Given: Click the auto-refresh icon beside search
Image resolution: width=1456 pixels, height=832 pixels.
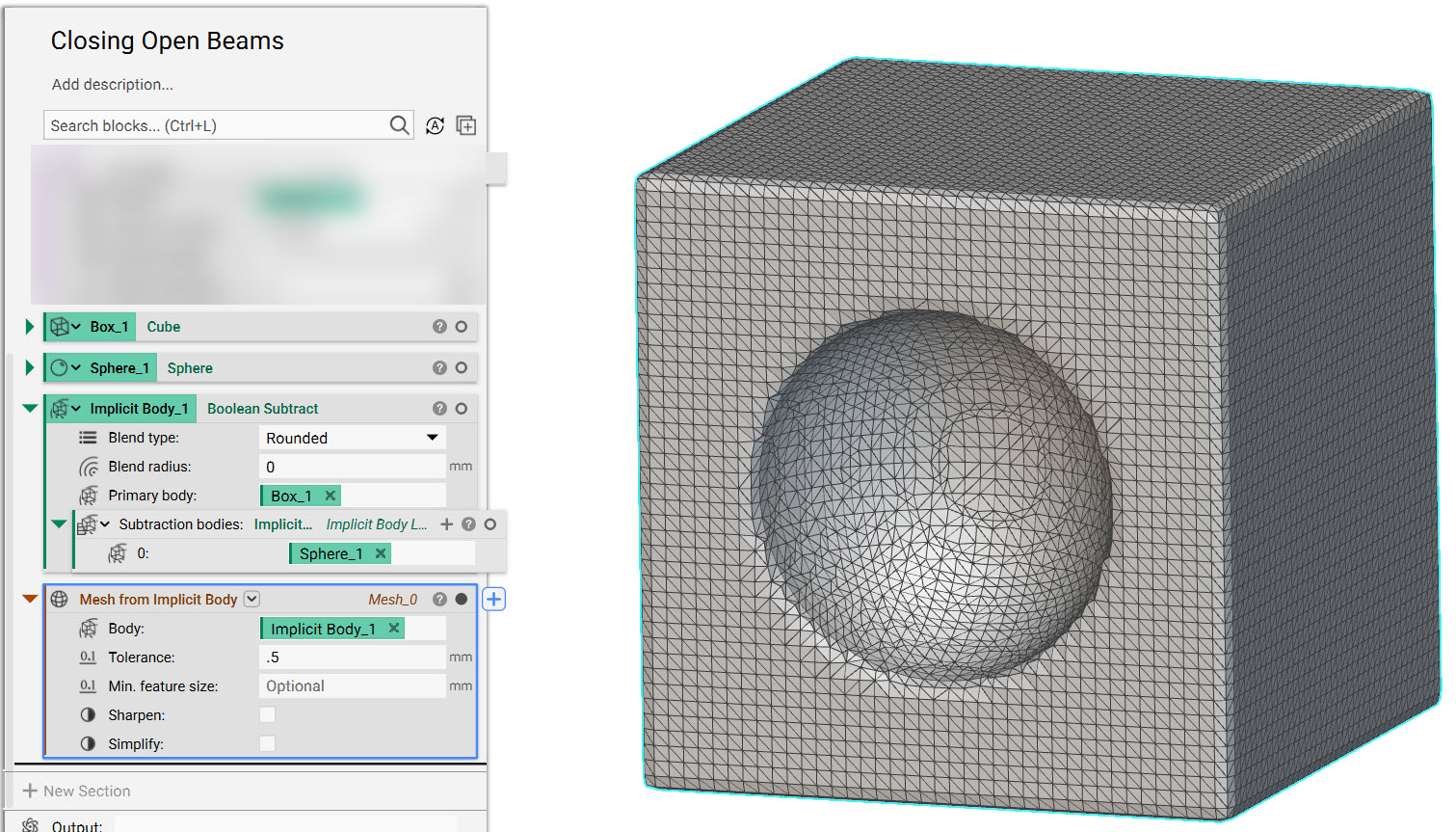Looking at the screenshot, I should pyautogui.click(x=436, y=125).
